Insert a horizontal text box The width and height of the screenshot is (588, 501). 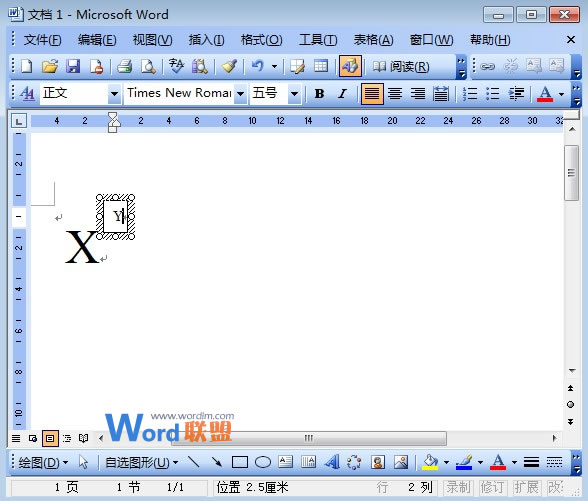[286, 462]
